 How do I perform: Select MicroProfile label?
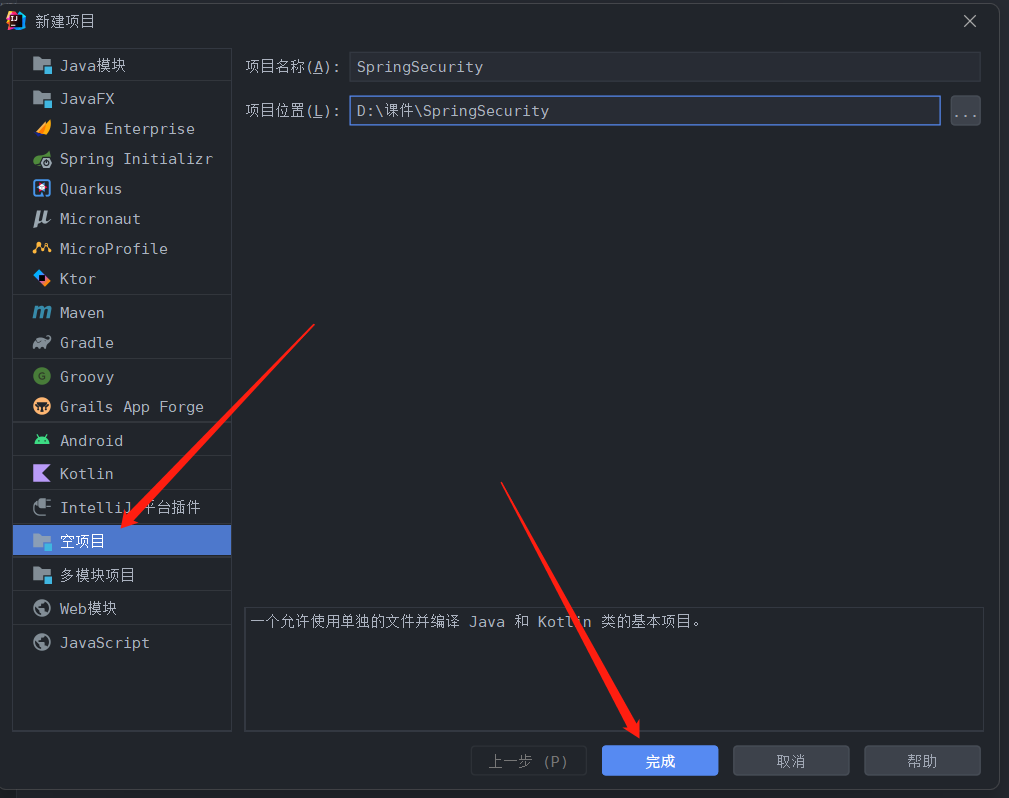click(x=113, y=248)
